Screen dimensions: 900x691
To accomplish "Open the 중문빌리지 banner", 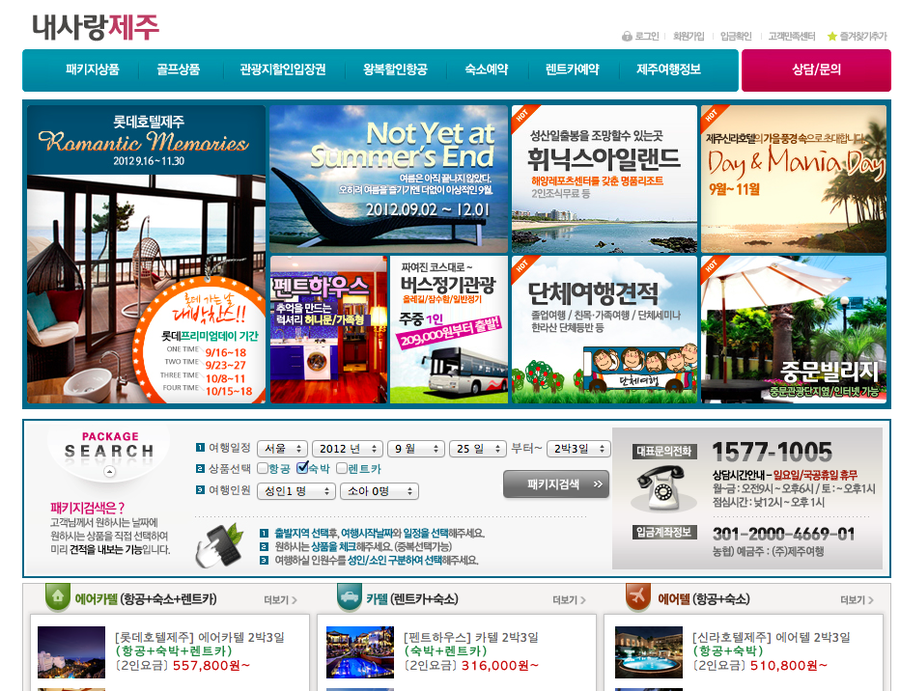I will pos(793,329).
